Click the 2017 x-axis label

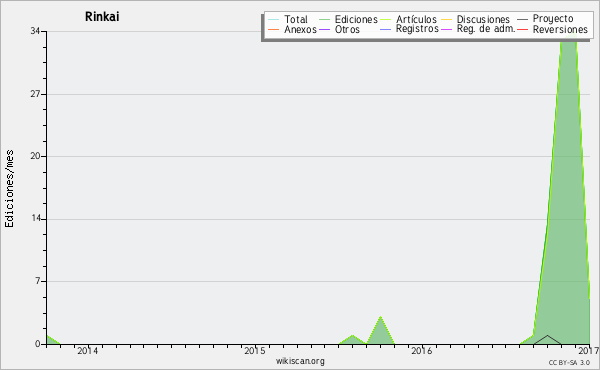[589, 351]
